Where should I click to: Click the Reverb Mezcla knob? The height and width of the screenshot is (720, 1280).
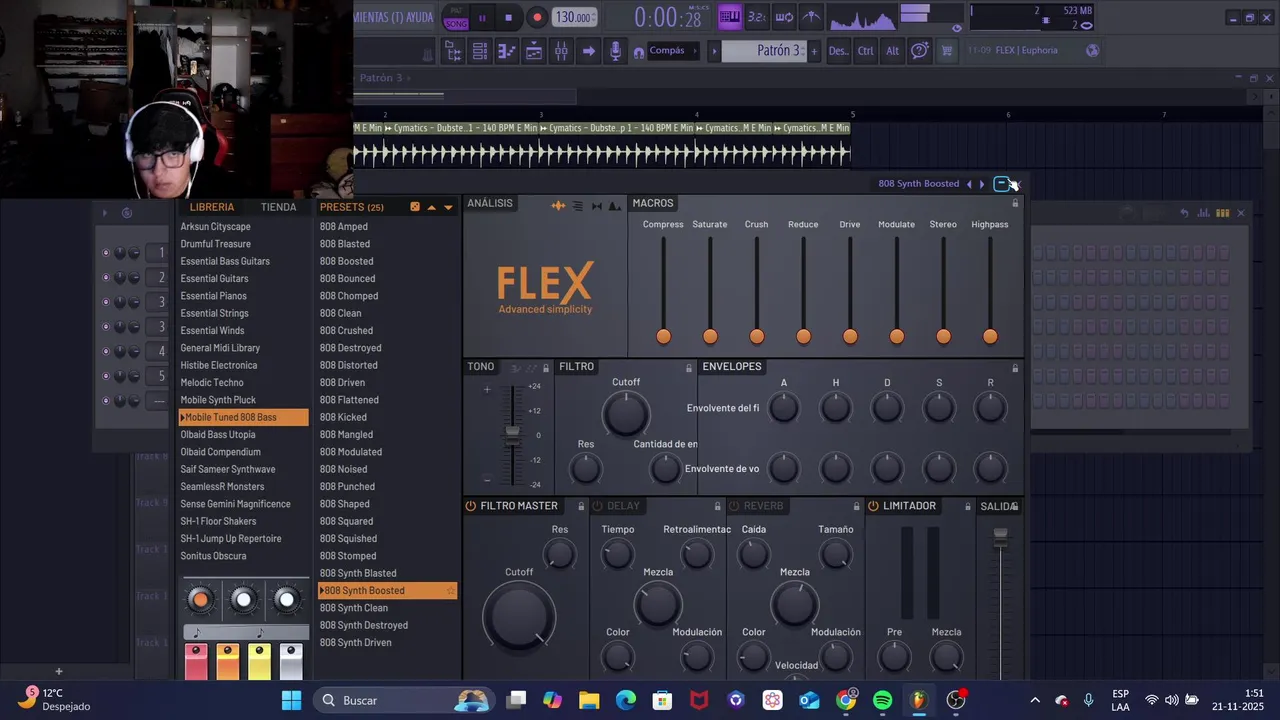pos(794,604)
